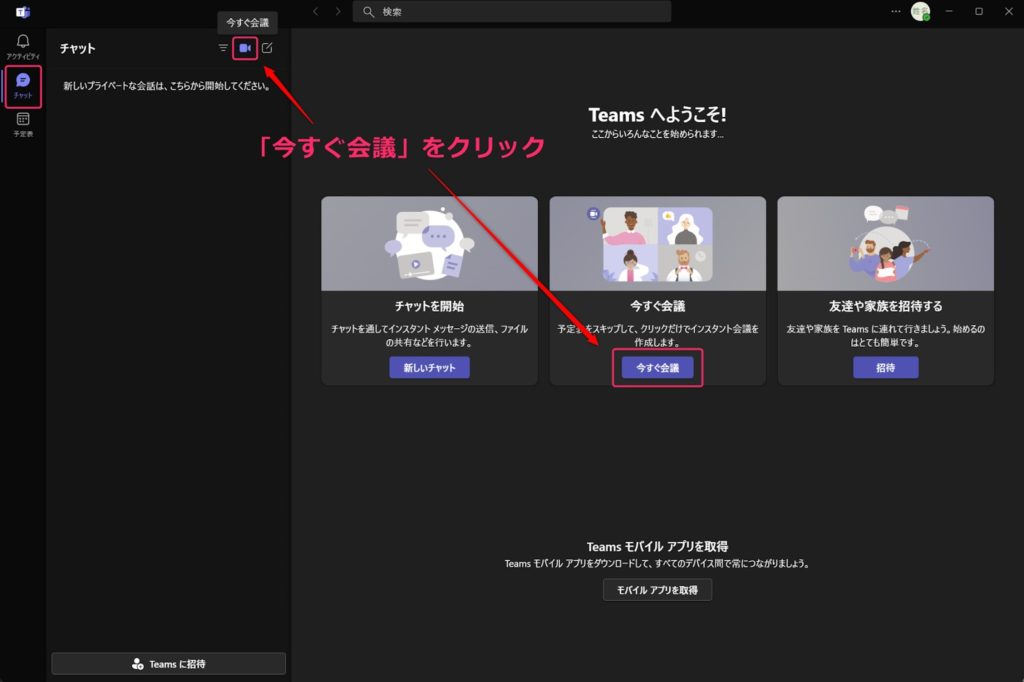Click the Microsoft Teams logo

(20, 11)
